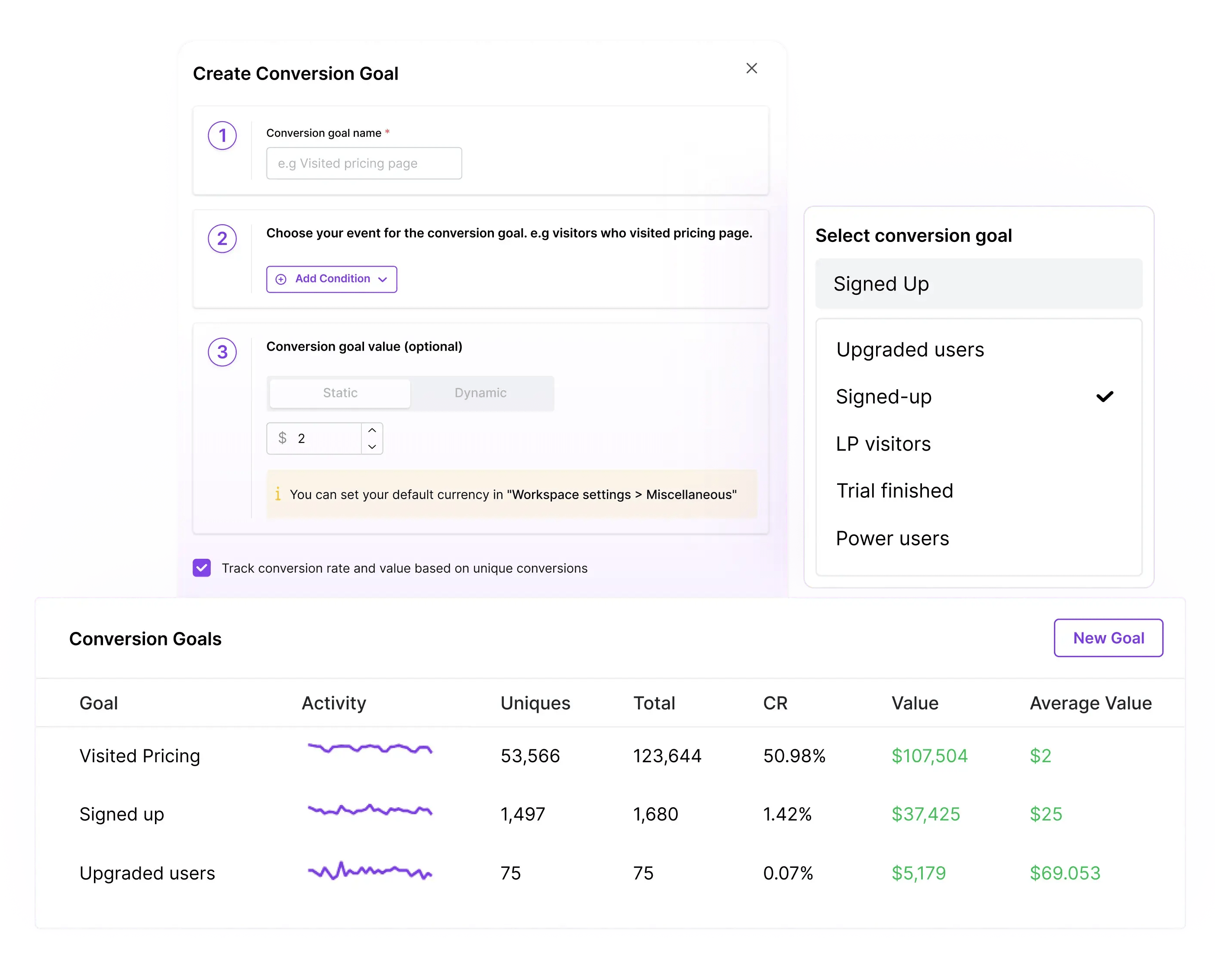Click the $2 average value cell

[x=1040, y=755]
